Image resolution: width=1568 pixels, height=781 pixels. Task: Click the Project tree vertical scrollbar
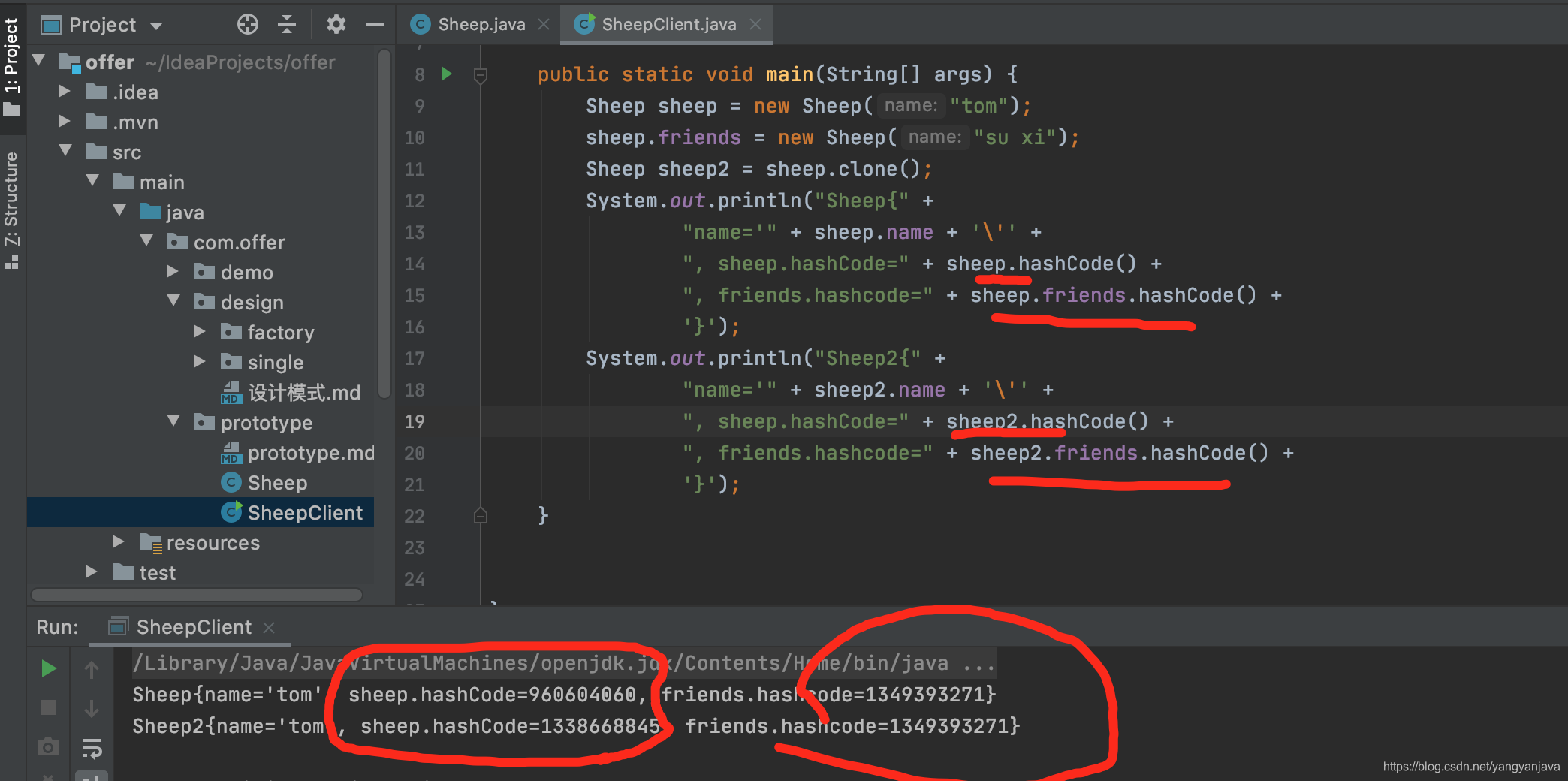click(x=384, y=224)
